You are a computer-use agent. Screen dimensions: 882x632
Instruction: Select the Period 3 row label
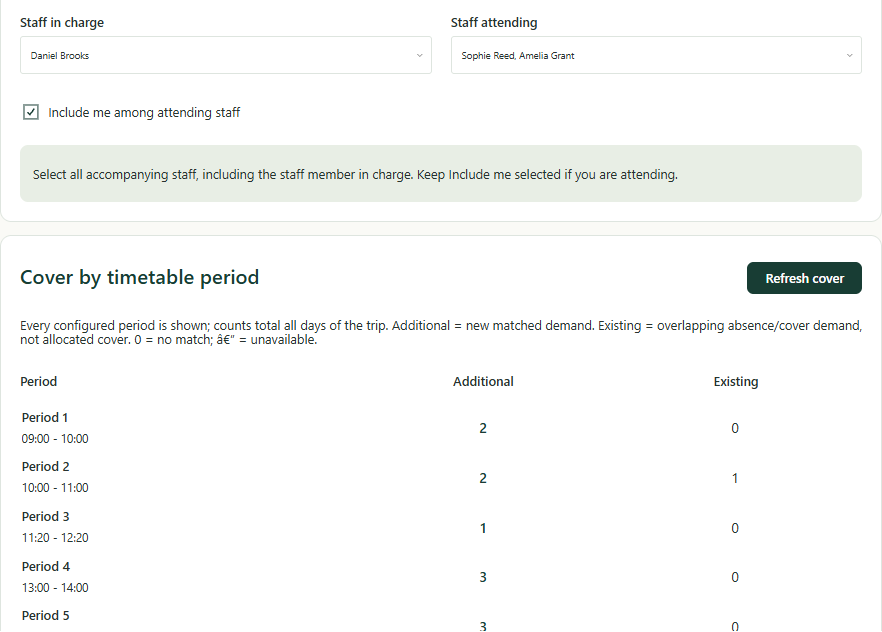click(46, 516)
